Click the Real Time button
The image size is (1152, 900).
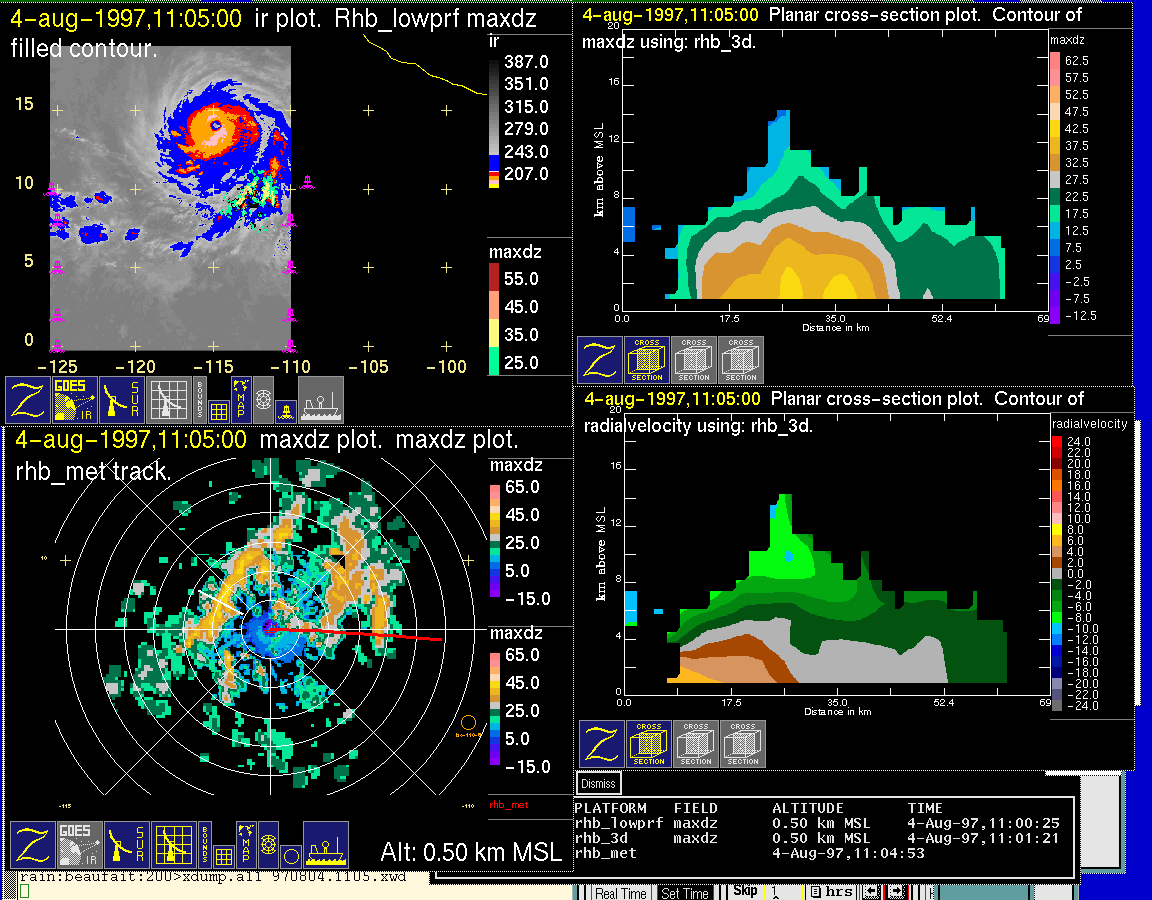tap(621, 893)
